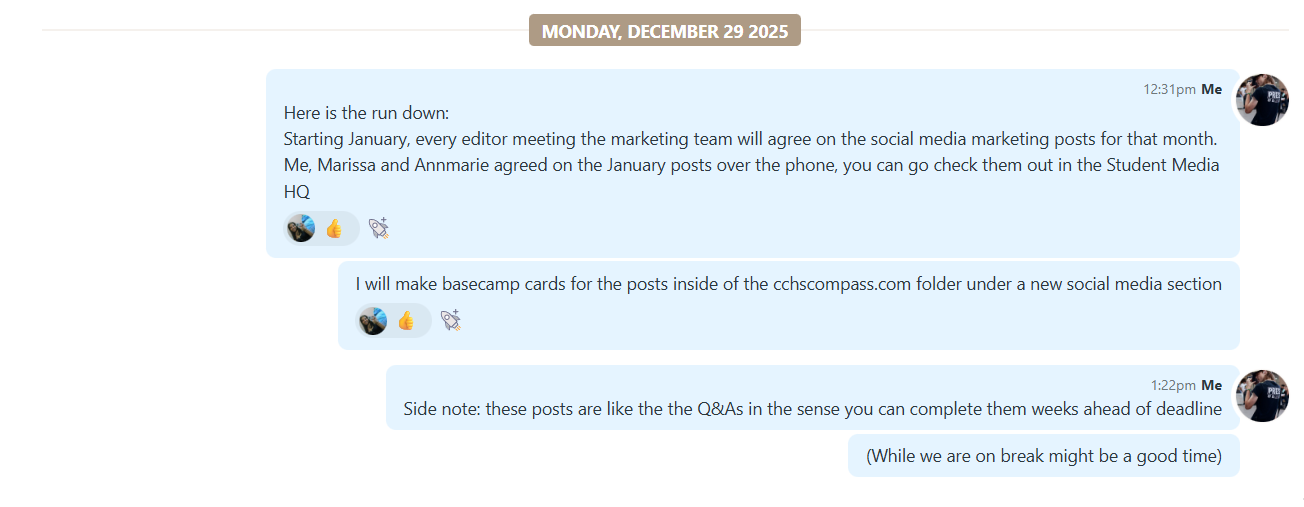Click the 12:31pm timestamp

(x=1169, y=89)
